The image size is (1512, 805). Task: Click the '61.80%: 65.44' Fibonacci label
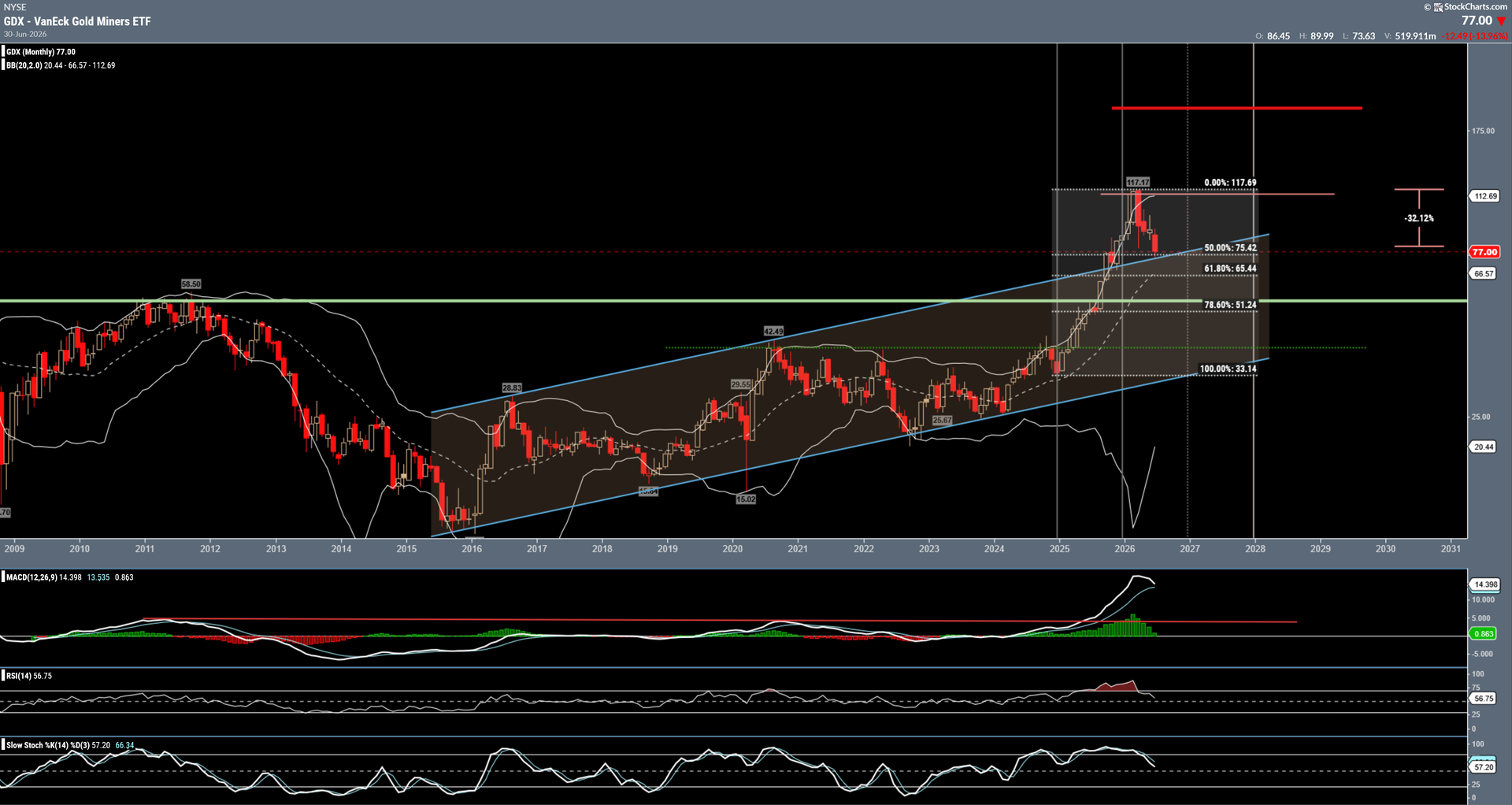point(1230,269)
